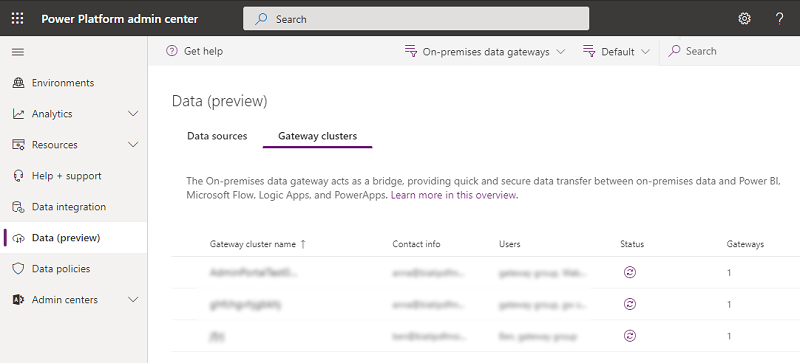Viewport: 800px width, 363px height.
Task: Open Data policies page
Action: tap(73, 269)
